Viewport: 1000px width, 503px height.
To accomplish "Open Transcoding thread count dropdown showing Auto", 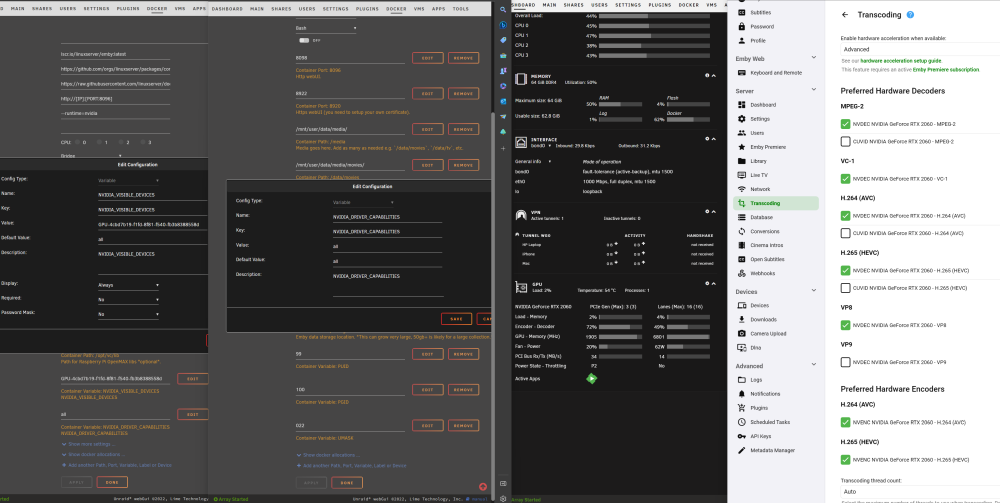I will (x=920, y=492).
